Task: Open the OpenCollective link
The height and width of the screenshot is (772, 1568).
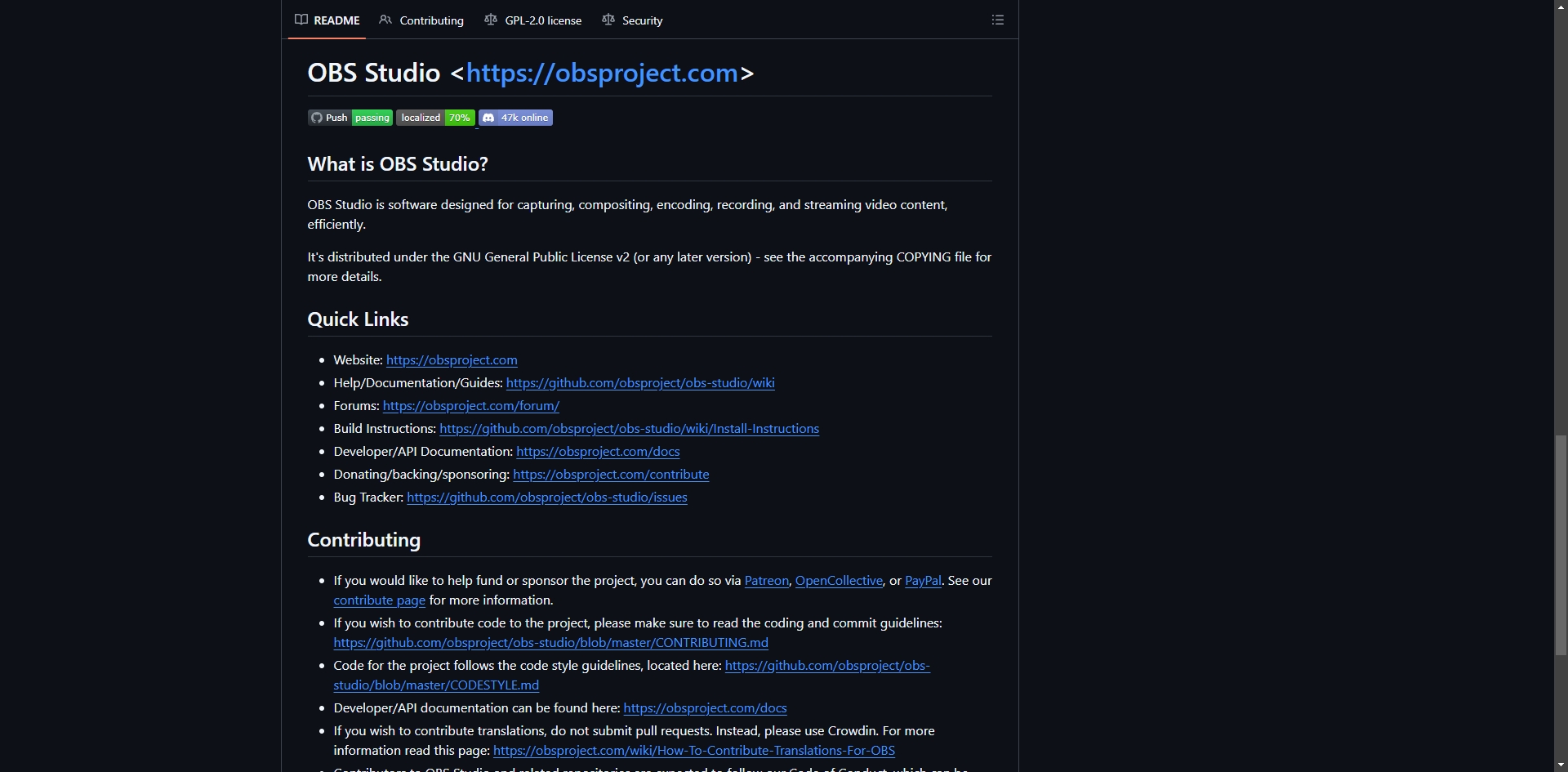Action: pyautogui.click(x=839, y=581)
